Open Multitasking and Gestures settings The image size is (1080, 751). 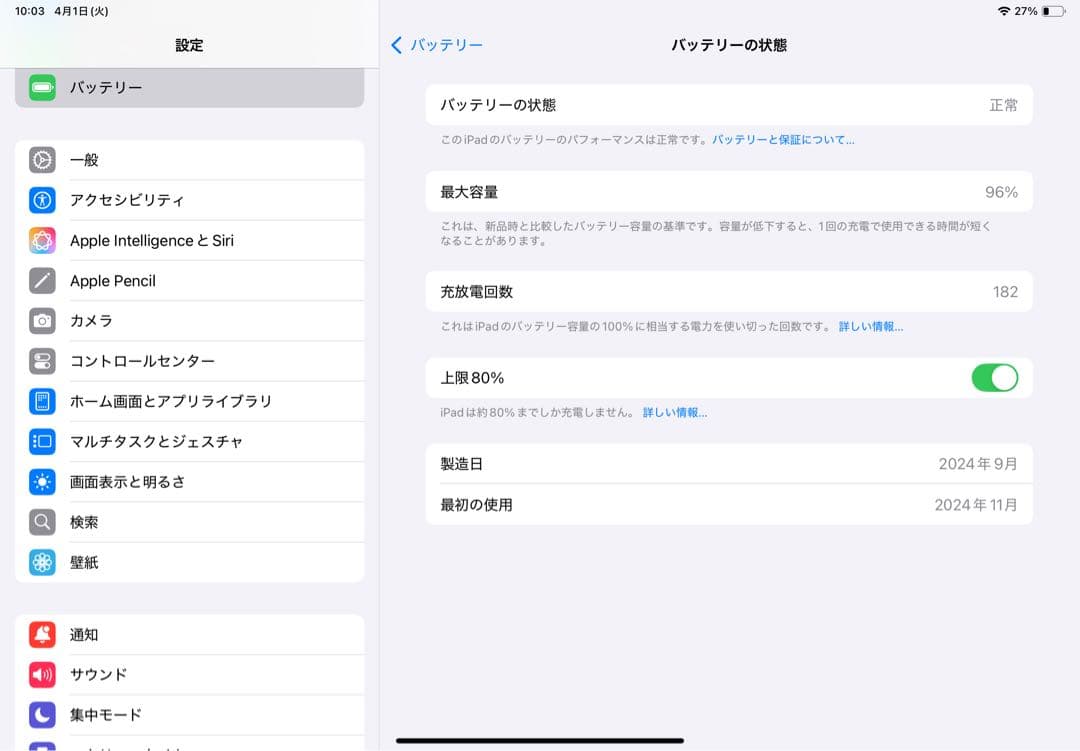pyautogui.click(x=41, y=441)
